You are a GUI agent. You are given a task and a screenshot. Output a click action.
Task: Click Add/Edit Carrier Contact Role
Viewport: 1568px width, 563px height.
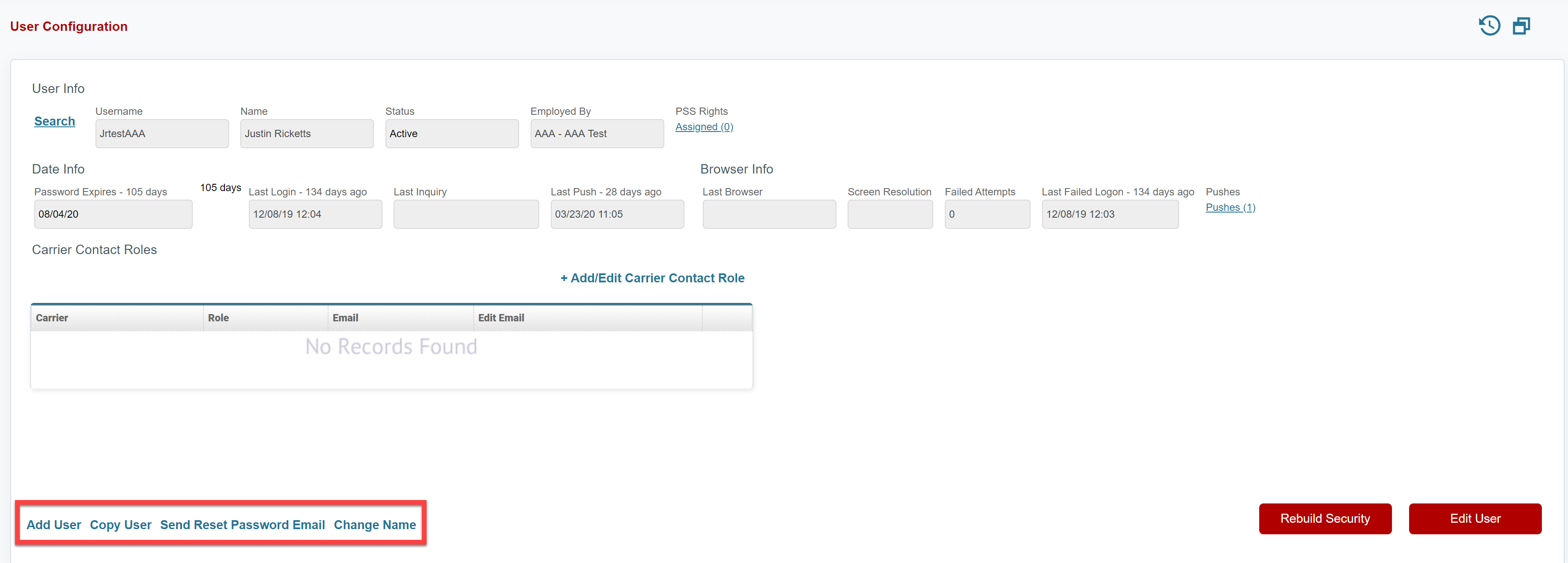[x=652, y=278]
